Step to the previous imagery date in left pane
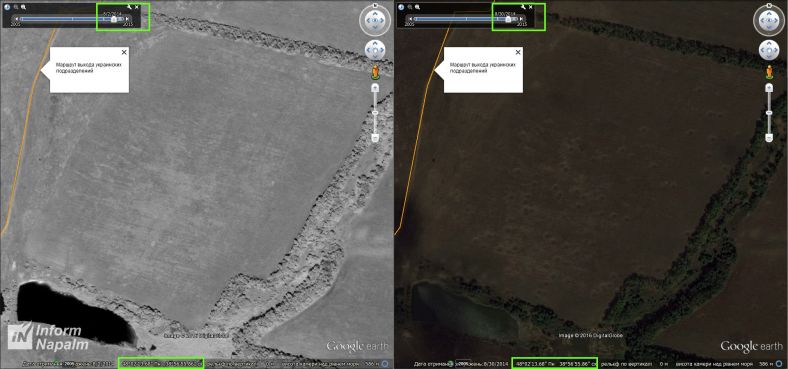788x369 pixels. coord(17,19)
